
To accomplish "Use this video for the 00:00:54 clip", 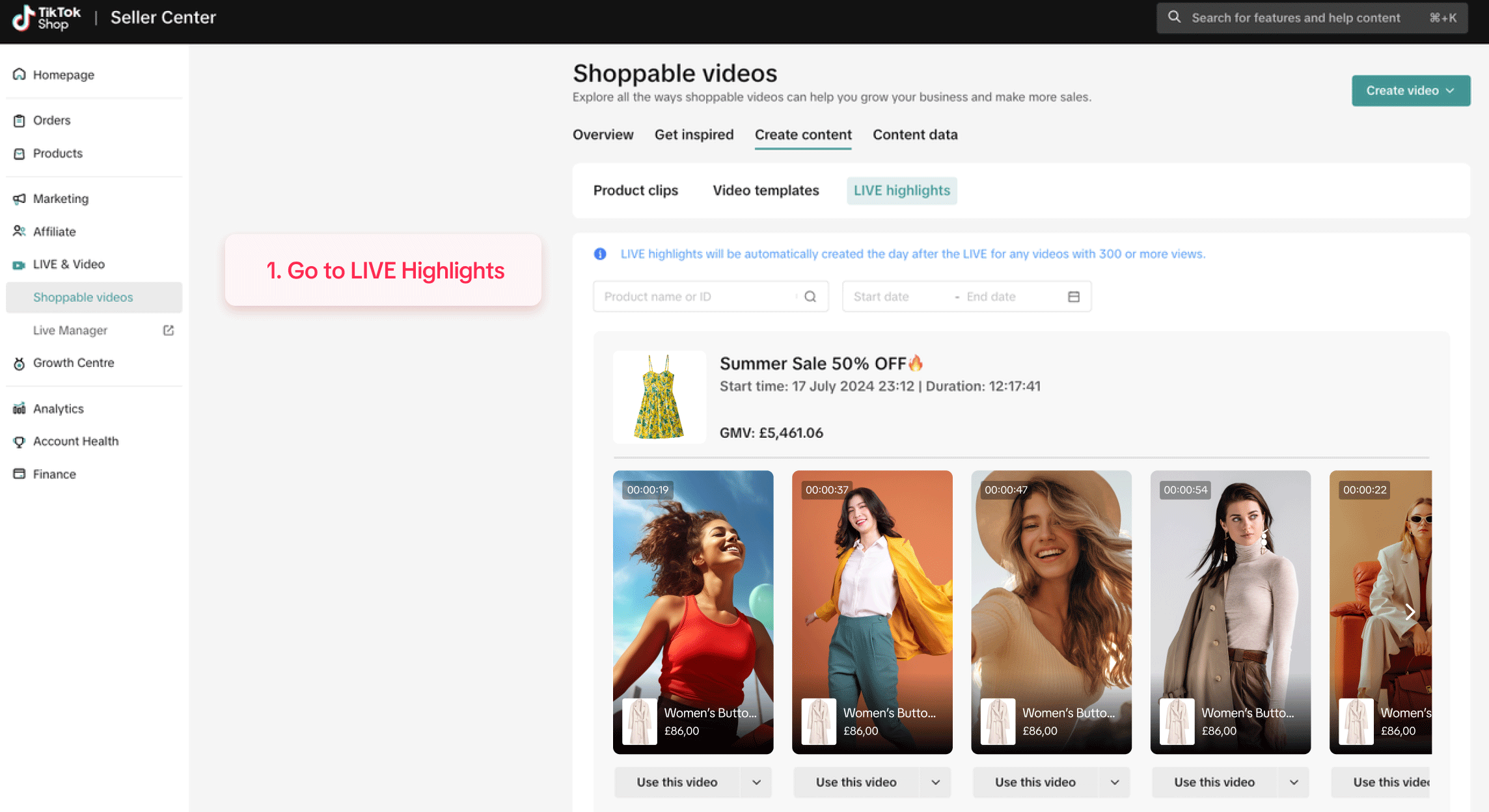I will coord(1214,782).
